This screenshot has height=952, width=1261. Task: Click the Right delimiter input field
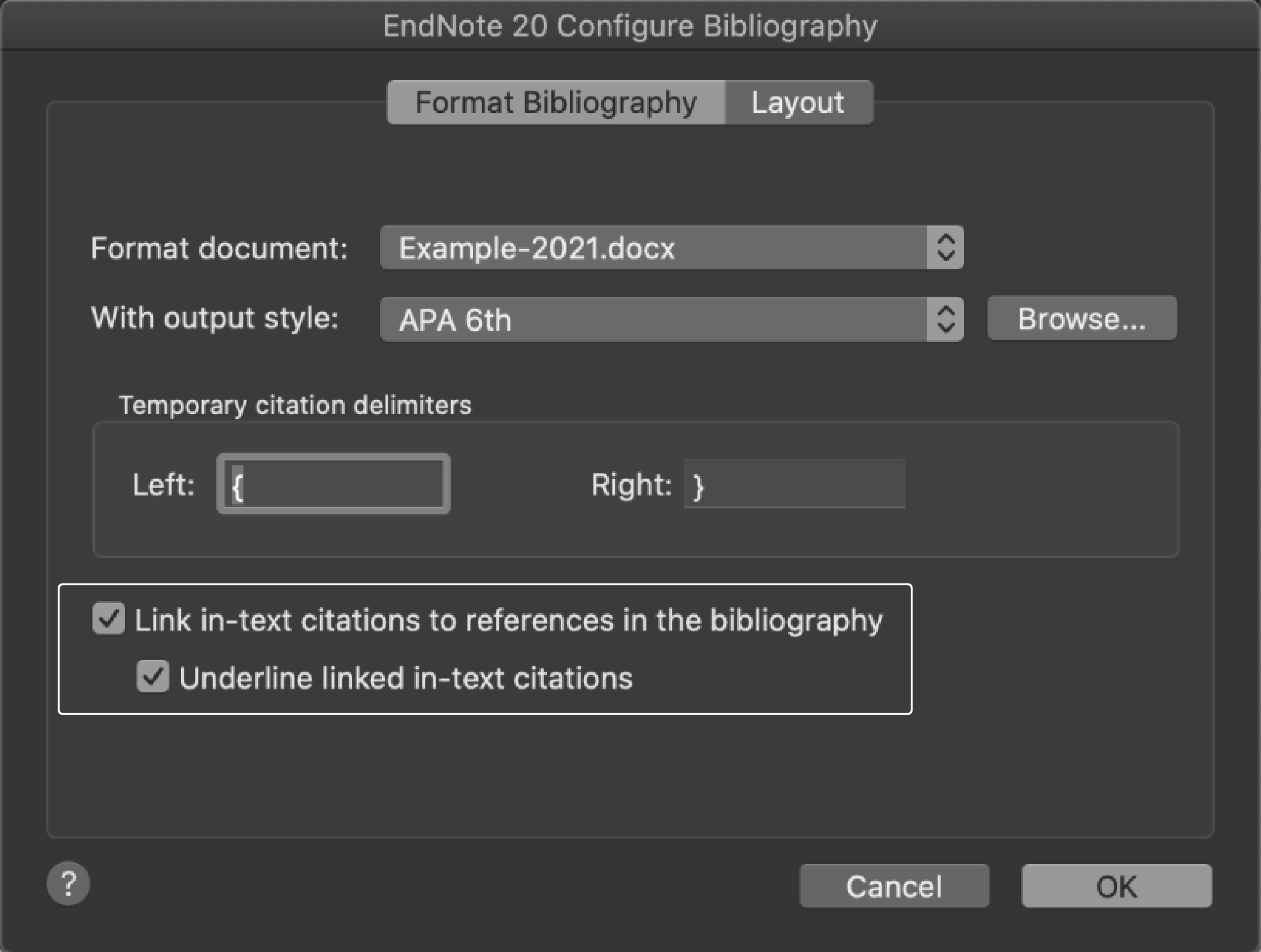pyautogui.click(x=794, y=484)
